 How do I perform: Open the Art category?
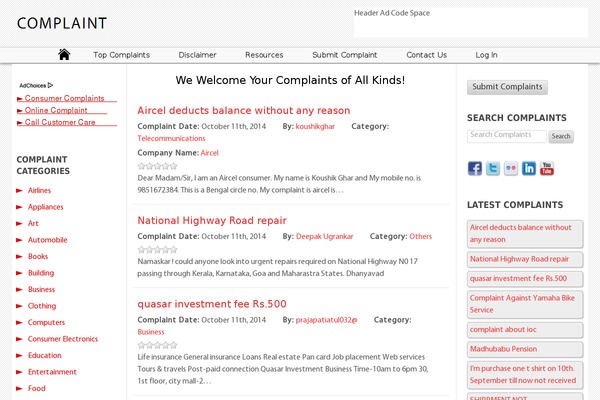[x=33, y=223]
